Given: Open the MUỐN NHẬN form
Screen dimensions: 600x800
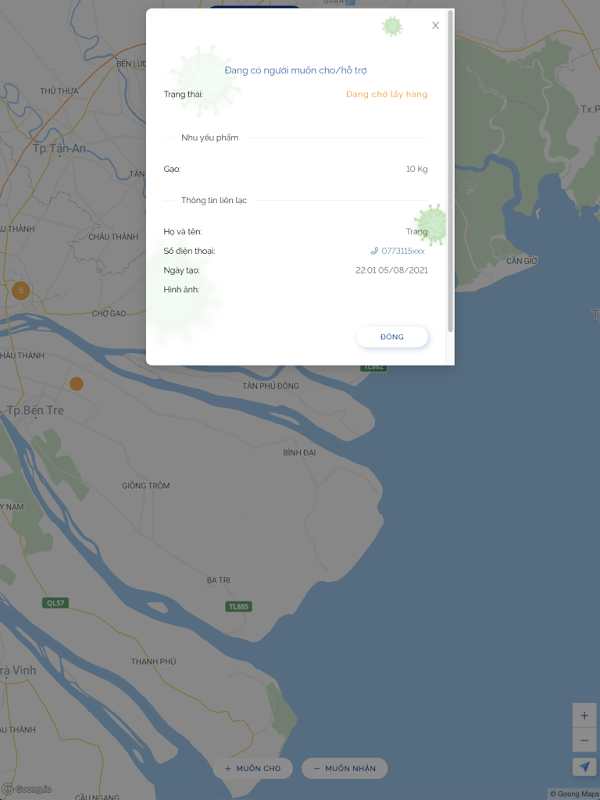Looking at the screenshot, I should [x=344, y=768].
